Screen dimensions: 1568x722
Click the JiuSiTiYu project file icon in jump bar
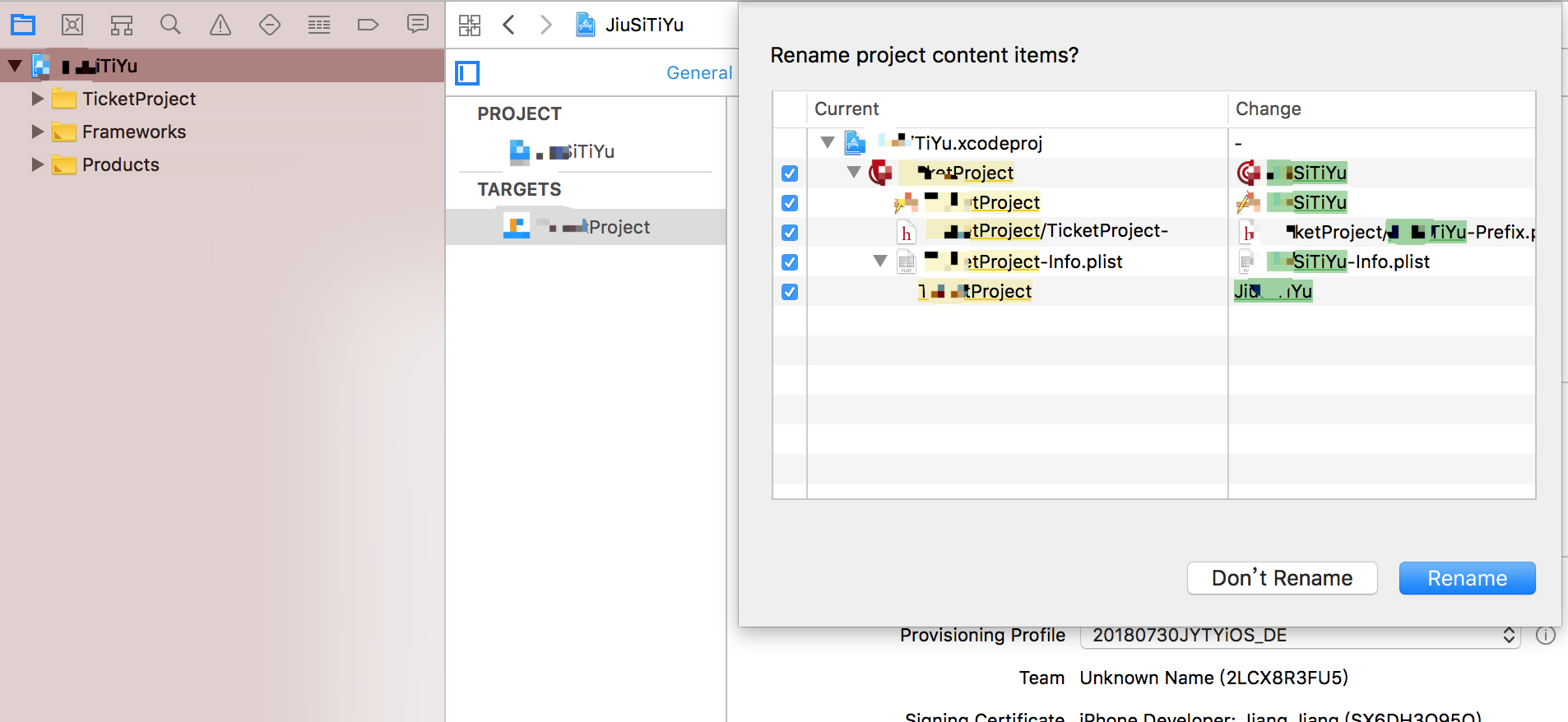(585, 25)
